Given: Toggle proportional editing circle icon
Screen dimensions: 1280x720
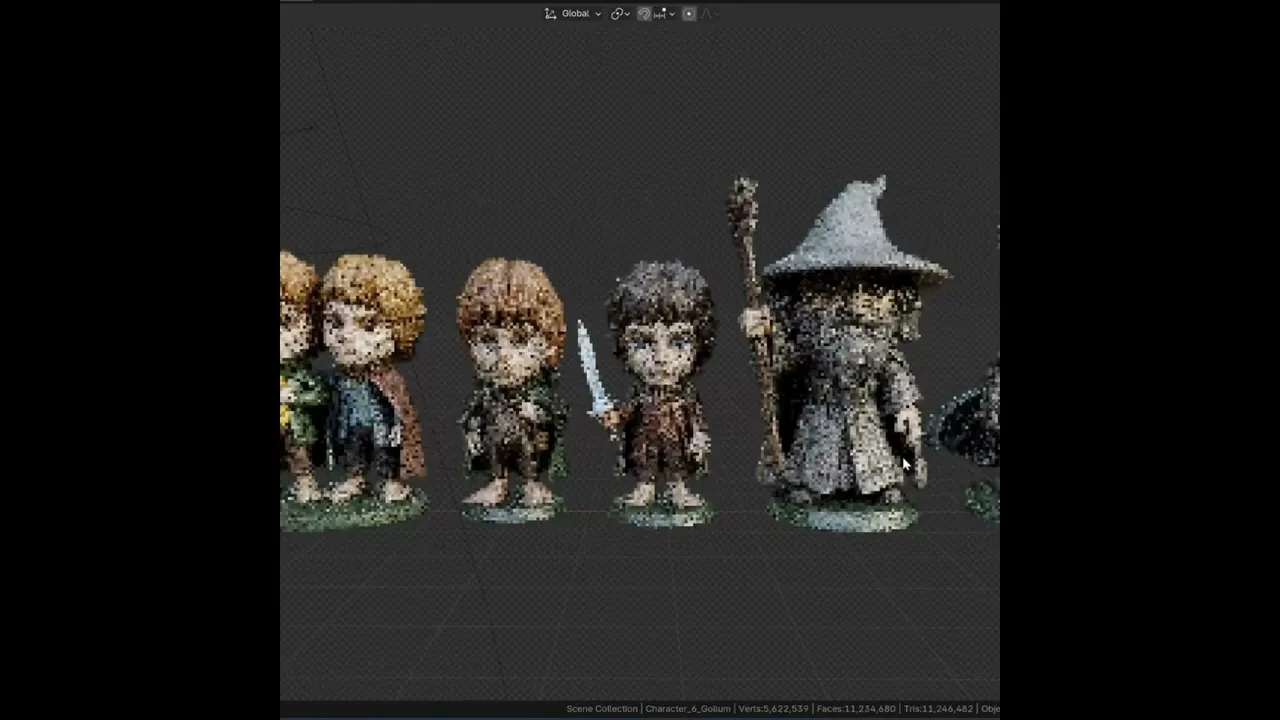Looking at the screenshot, I should (x=689, y=13).
